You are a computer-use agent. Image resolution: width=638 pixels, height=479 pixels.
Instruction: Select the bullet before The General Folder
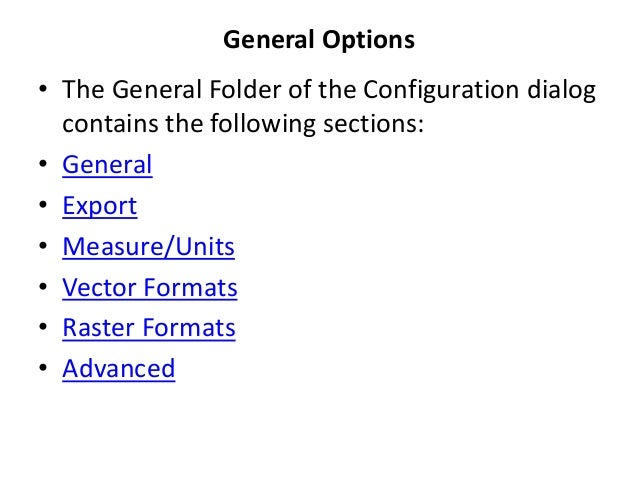click(x=43, y=88)
